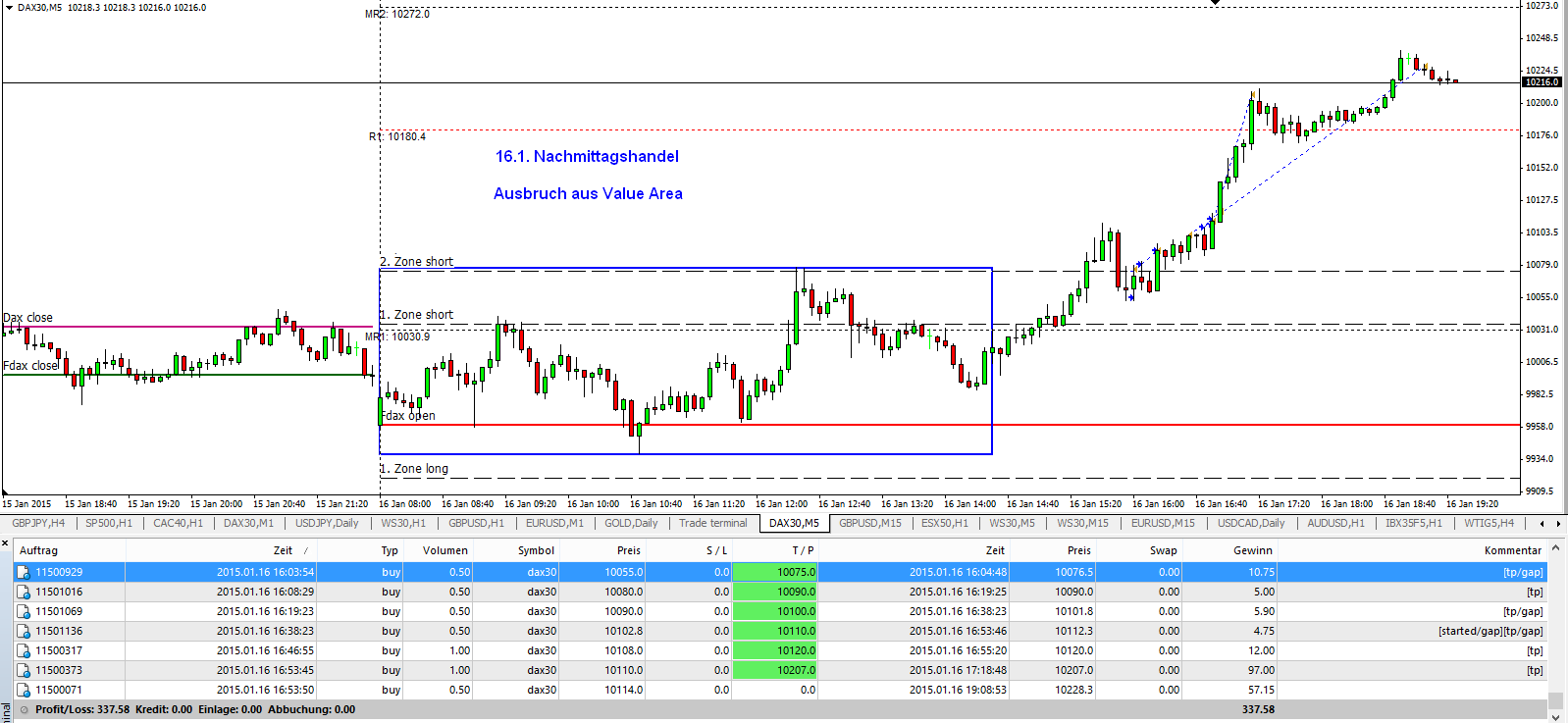
Task: Click the comment [started/gap][tp/gap]
Action: 1490,631
